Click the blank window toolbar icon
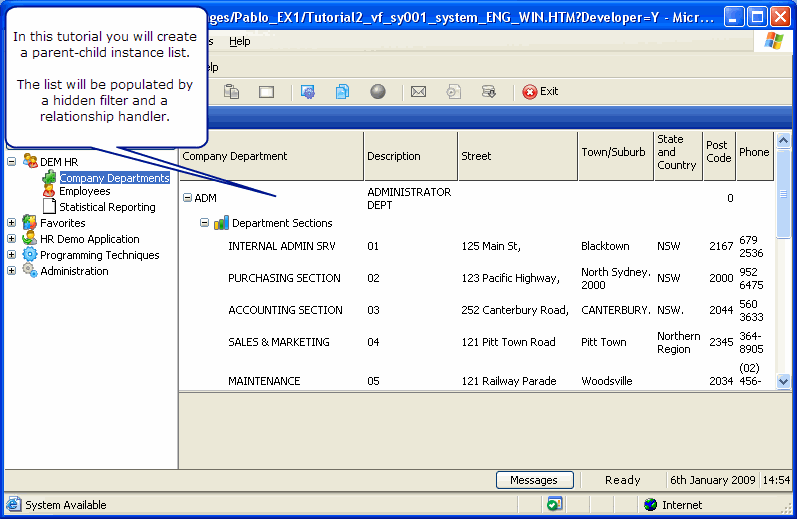Screen dimensions: 797x519 coord(266,92)
